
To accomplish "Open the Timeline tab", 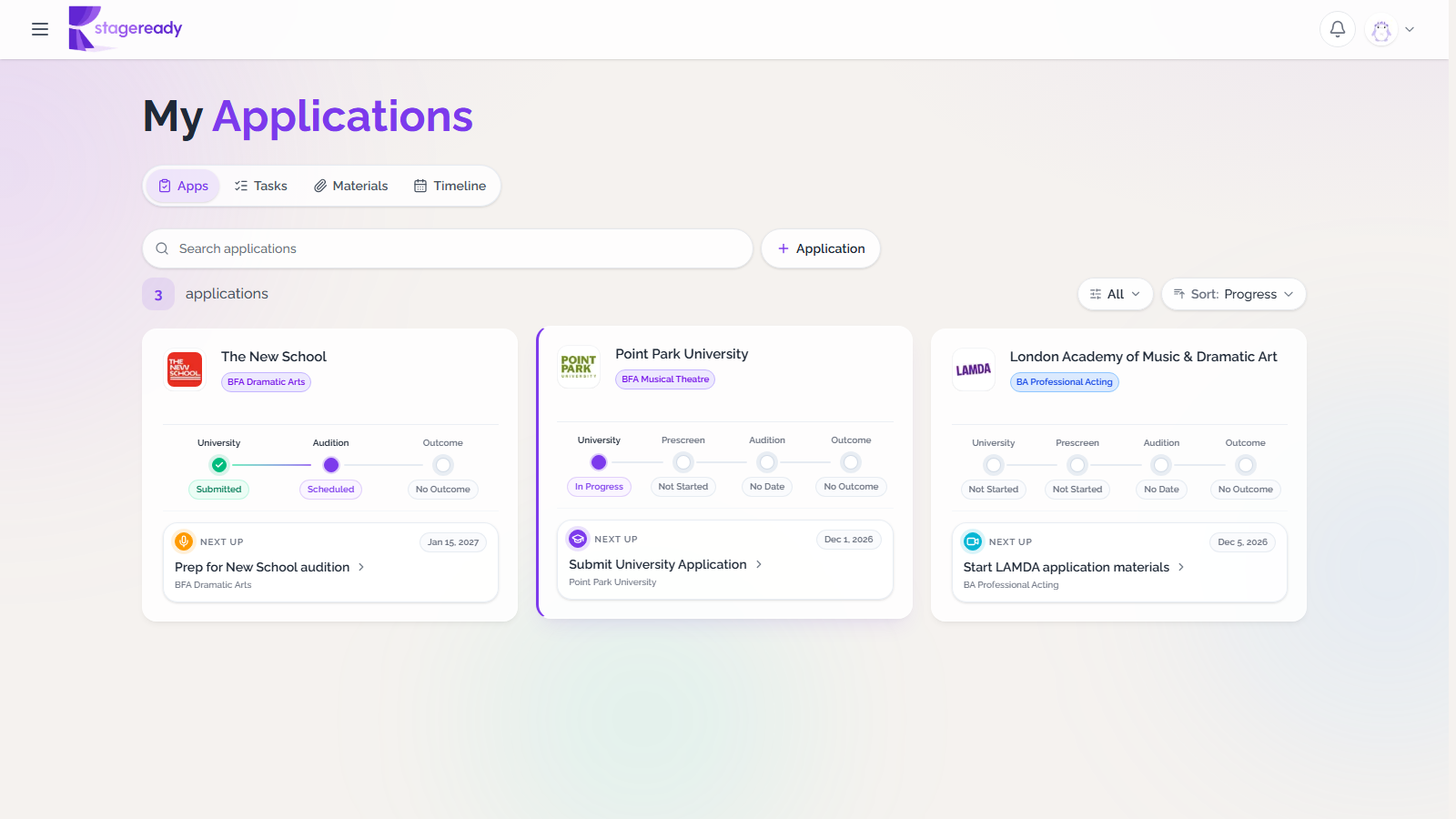I will [x=450, y=186].
